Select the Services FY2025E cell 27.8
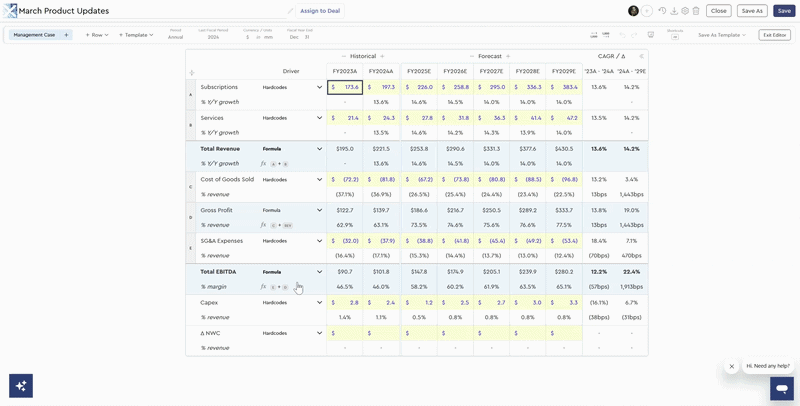The width and height of the screenshot is (800, 406). tap(419, 118)
